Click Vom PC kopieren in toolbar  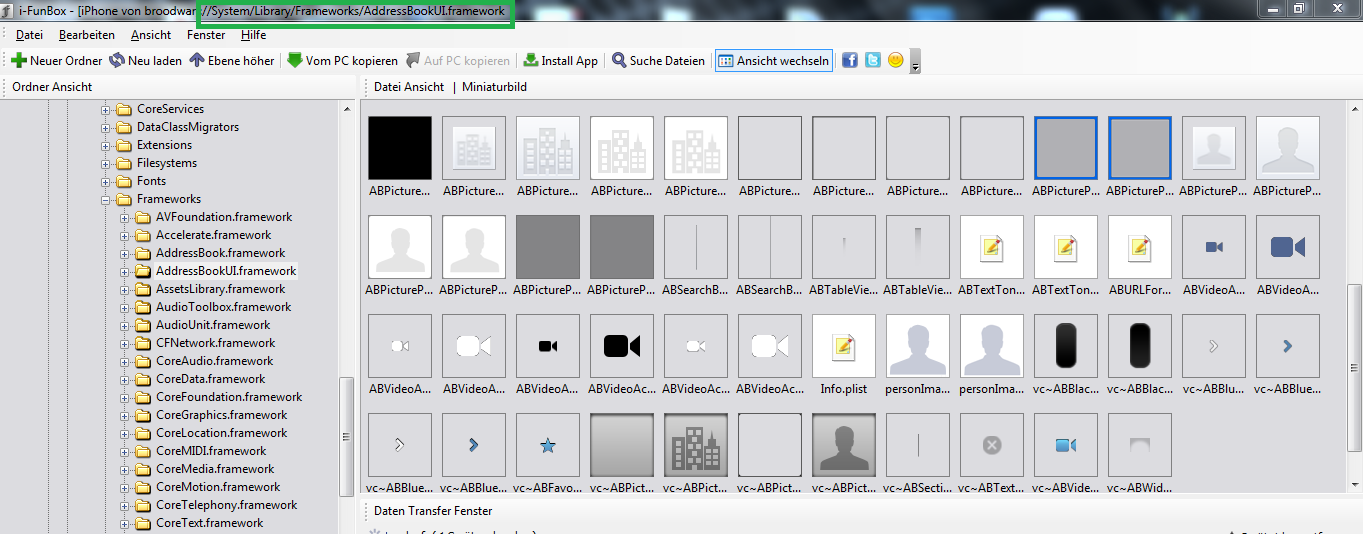342,60
